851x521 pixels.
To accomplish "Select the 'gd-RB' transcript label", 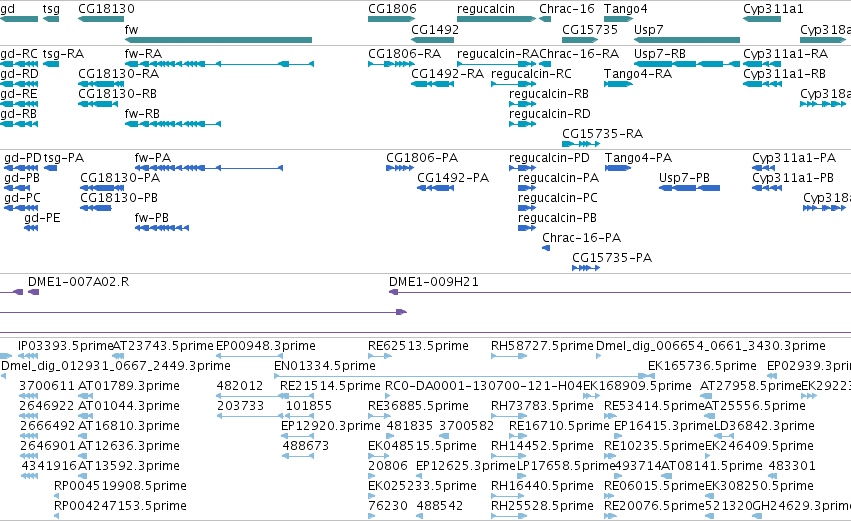I will (18, 113).
